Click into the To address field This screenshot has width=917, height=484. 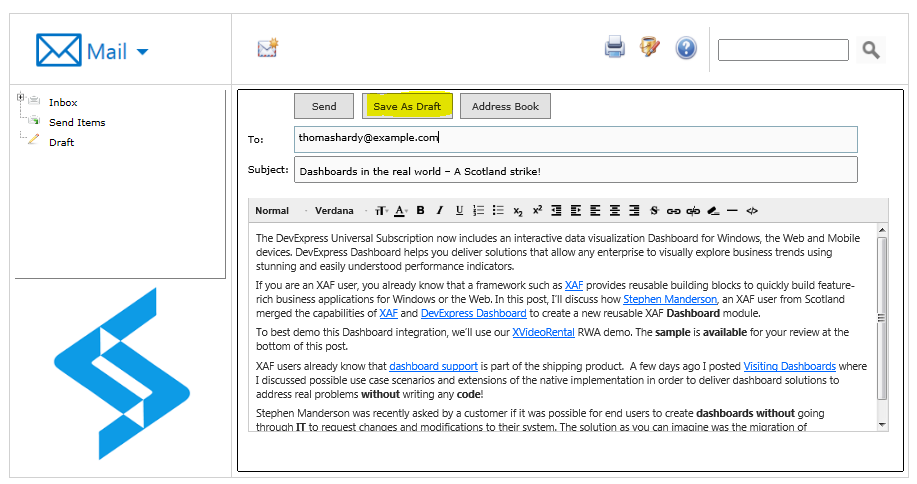tap(575, 140)
